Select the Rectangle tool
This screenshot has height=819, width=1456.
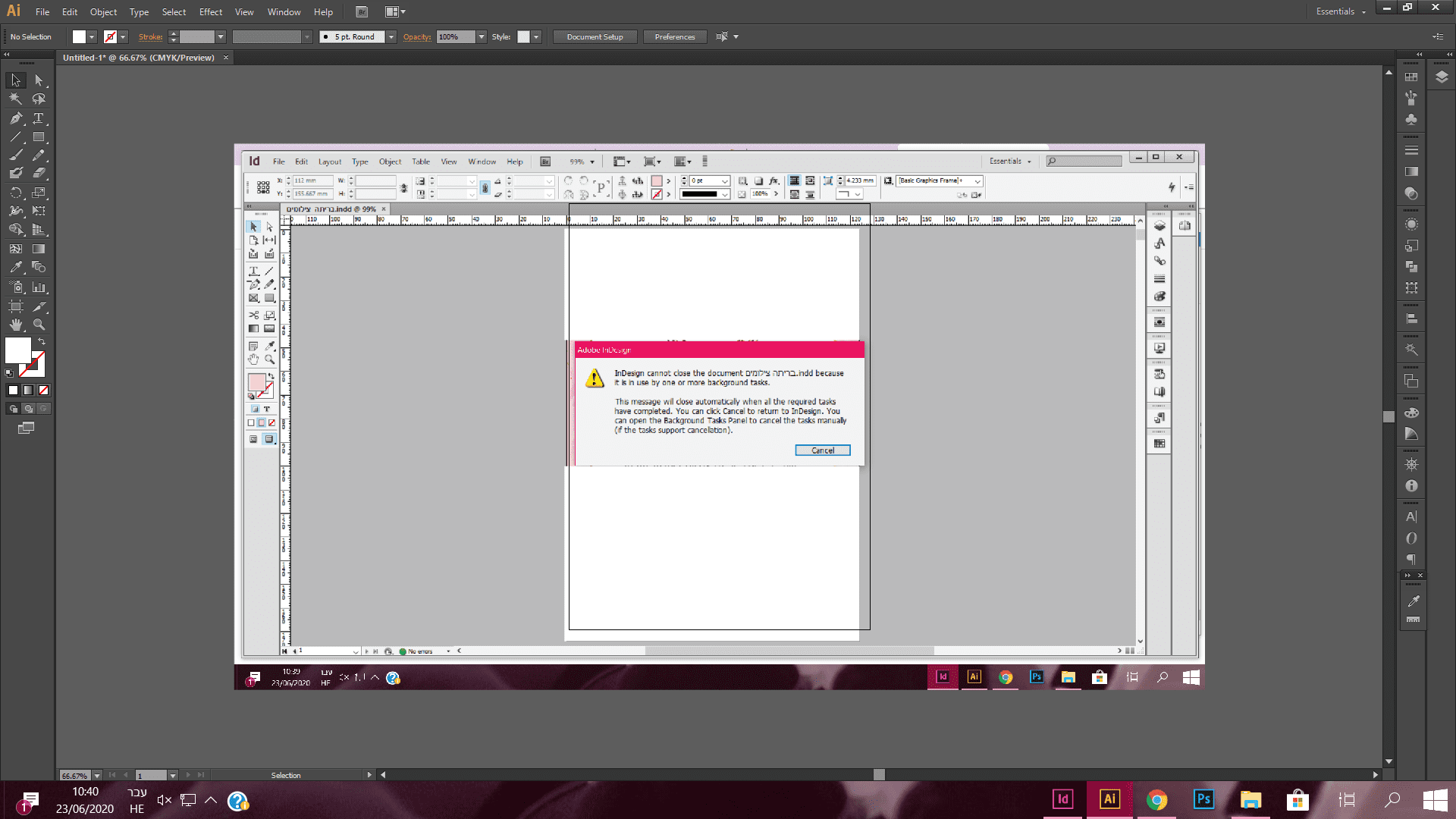pos(39,137)
